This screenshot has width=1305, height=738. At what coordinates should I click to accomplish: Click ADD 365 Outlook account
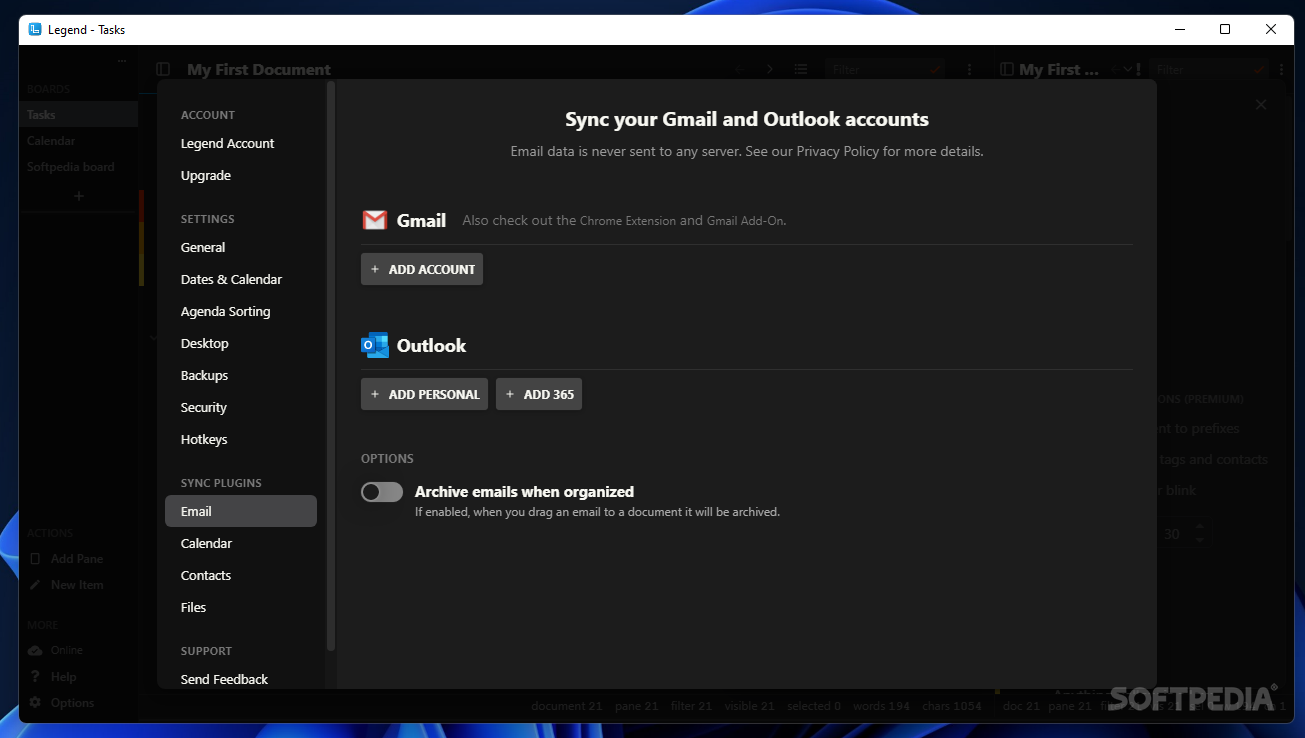point(539,394)
